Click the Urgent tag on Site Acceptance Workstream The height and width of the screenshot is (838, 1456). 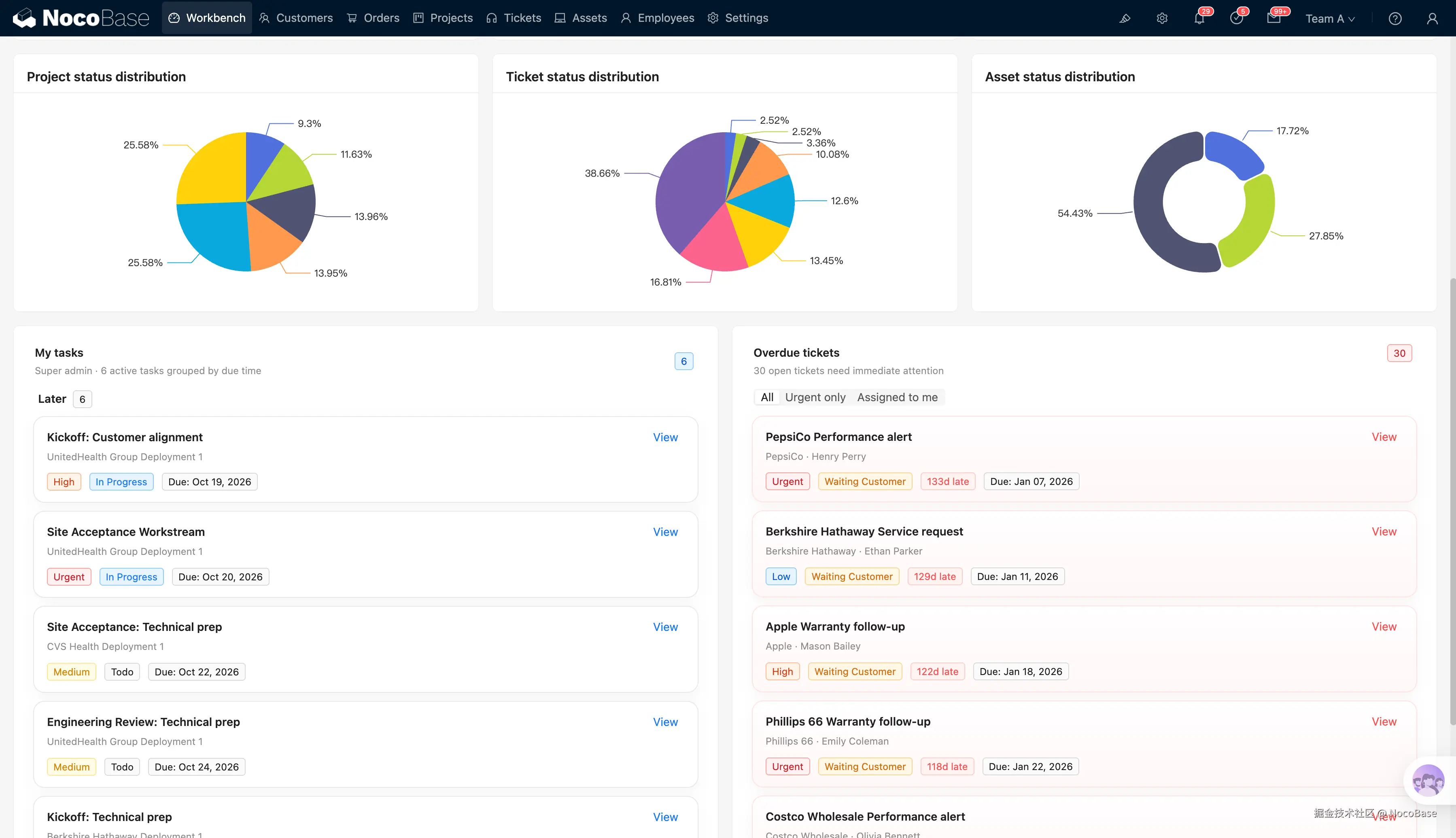68,577
